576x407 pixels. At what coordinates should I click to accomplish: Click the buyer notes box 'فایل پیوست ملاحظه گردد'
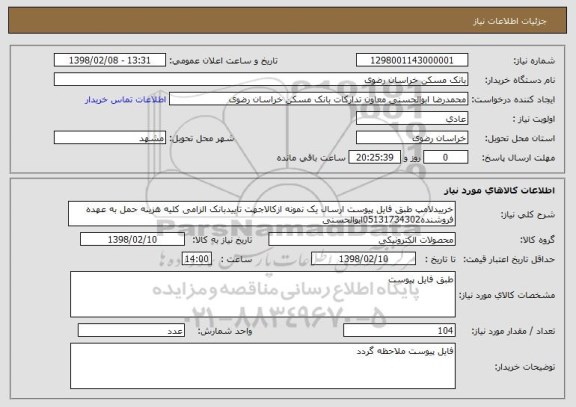263,366
